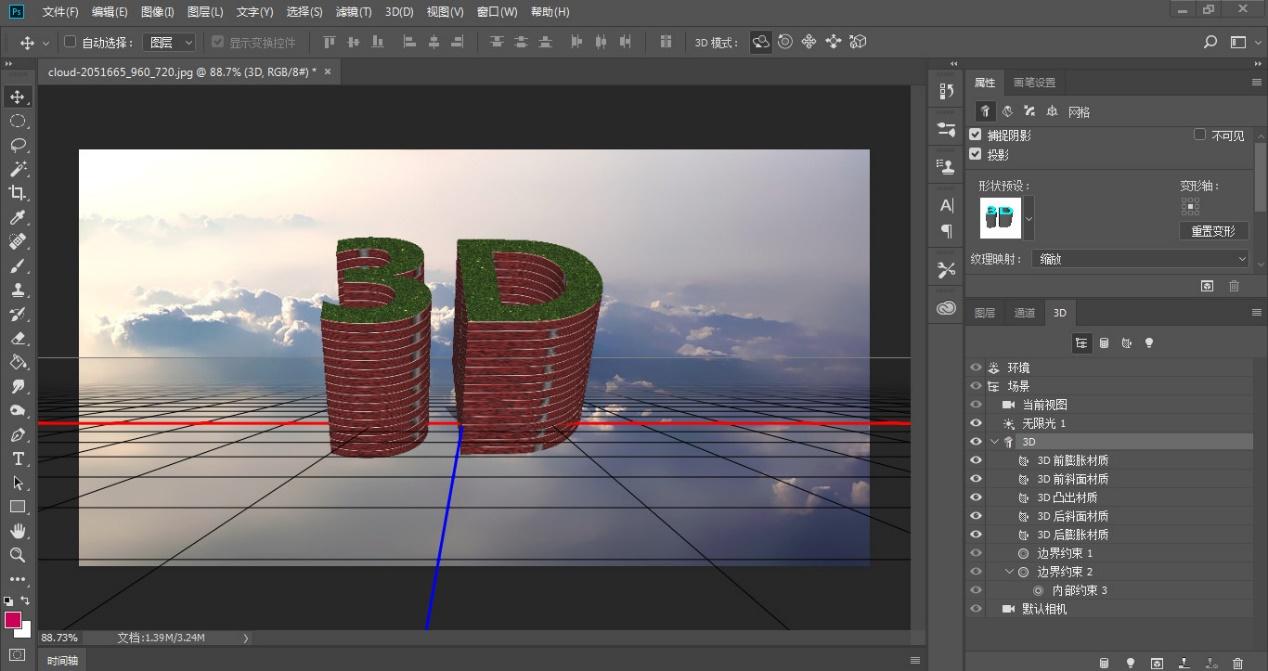This screenshot has width=1268, height=671.
Task: Enable the 不可见 checkbox
Action: pos(1200,134)
